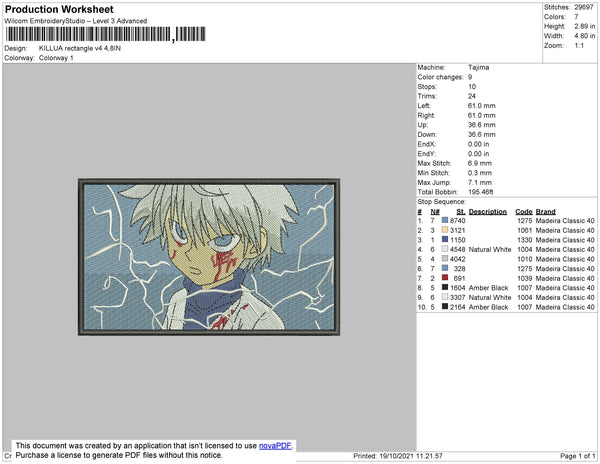Select 'Wilcom EmbroideryStudio – Level 3 Advanced' text
The width and height of the screenshot is (600, 464).
tap(76, 21)
